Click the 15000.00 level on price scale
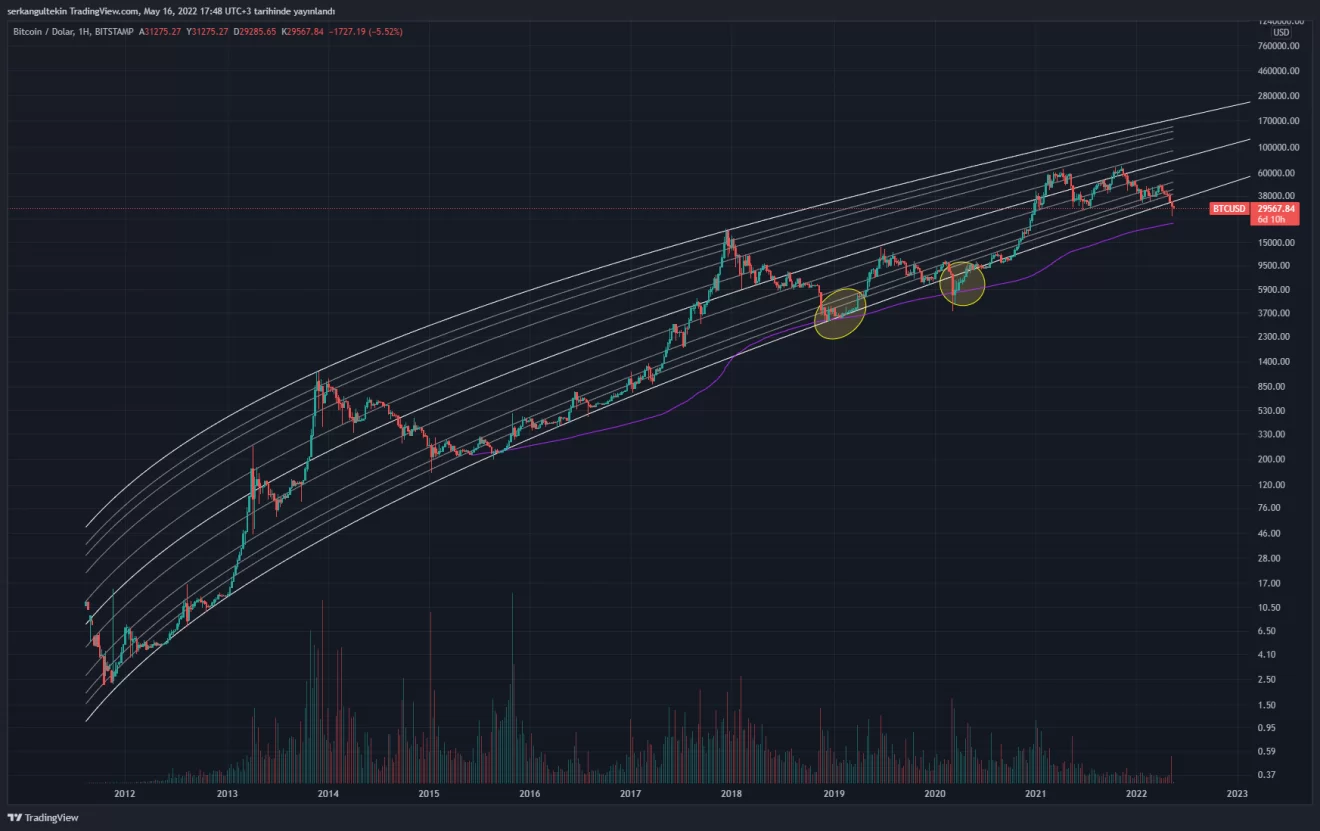 point(1277,243)
